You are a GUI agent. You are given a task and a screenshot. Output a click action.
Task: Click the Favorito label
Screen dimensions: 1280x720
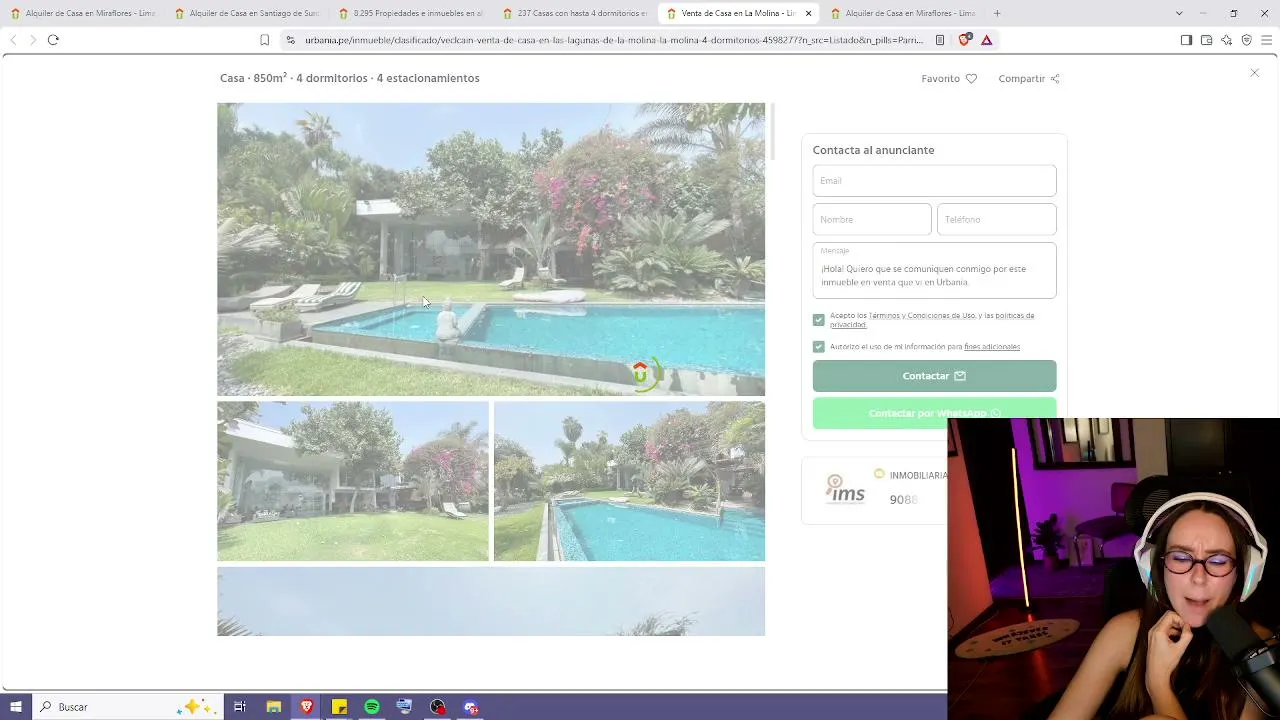coord(940,79)
